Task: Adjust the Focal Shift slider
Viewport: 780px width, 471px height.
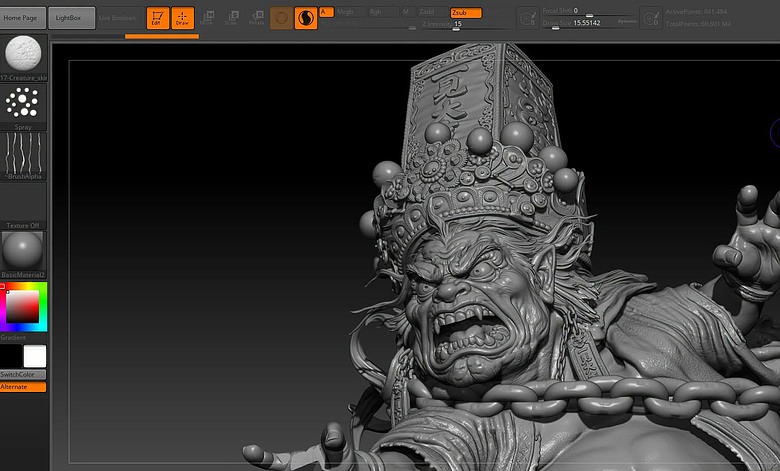Action: (589, 11)
